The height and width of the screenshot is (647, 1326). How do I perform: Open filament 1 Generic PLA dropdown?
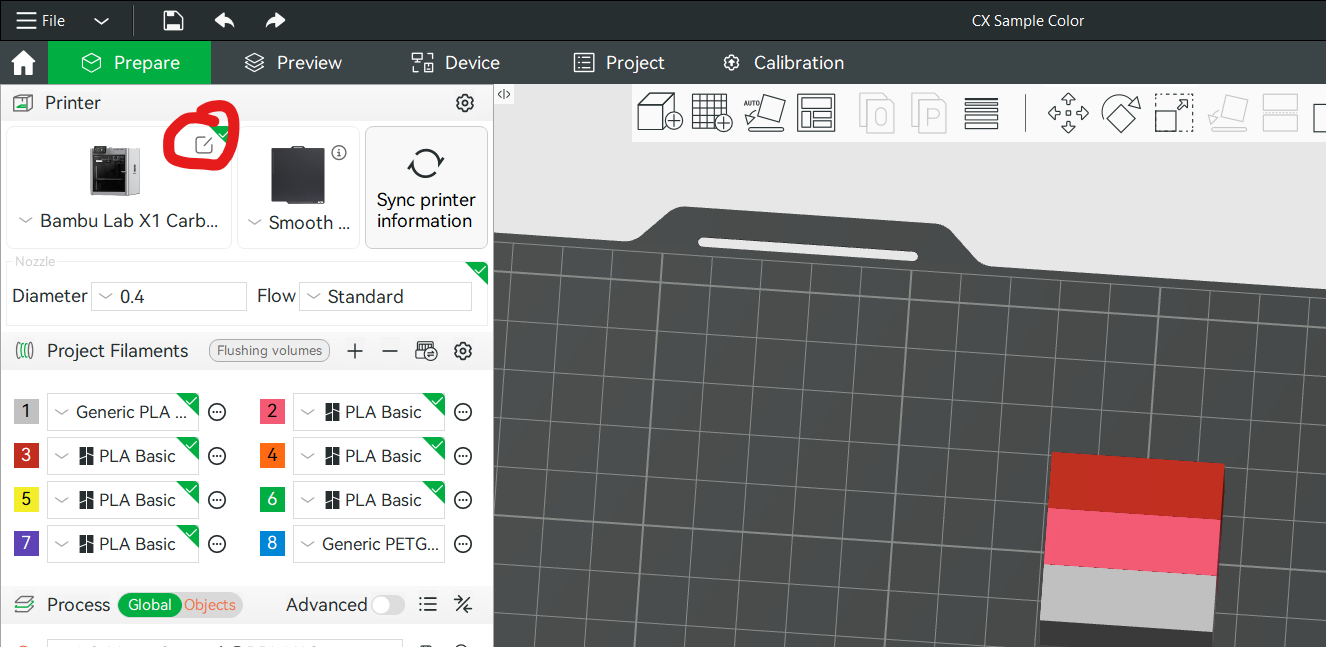[x=123, y=412]
